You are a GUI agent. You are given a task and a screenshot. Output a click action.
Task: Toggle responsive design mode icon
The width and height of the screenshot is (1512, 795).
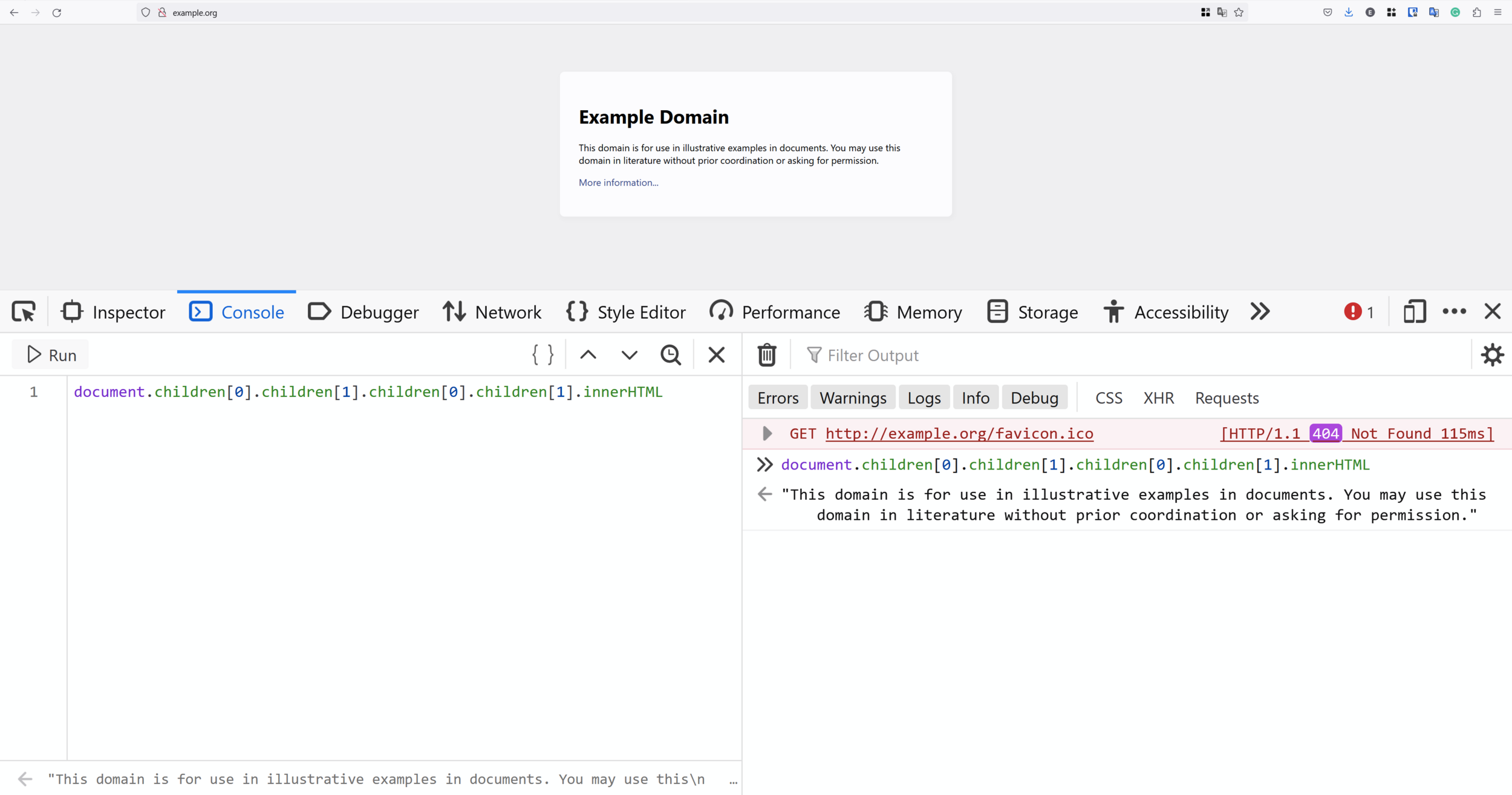[x=1414, y=312]
